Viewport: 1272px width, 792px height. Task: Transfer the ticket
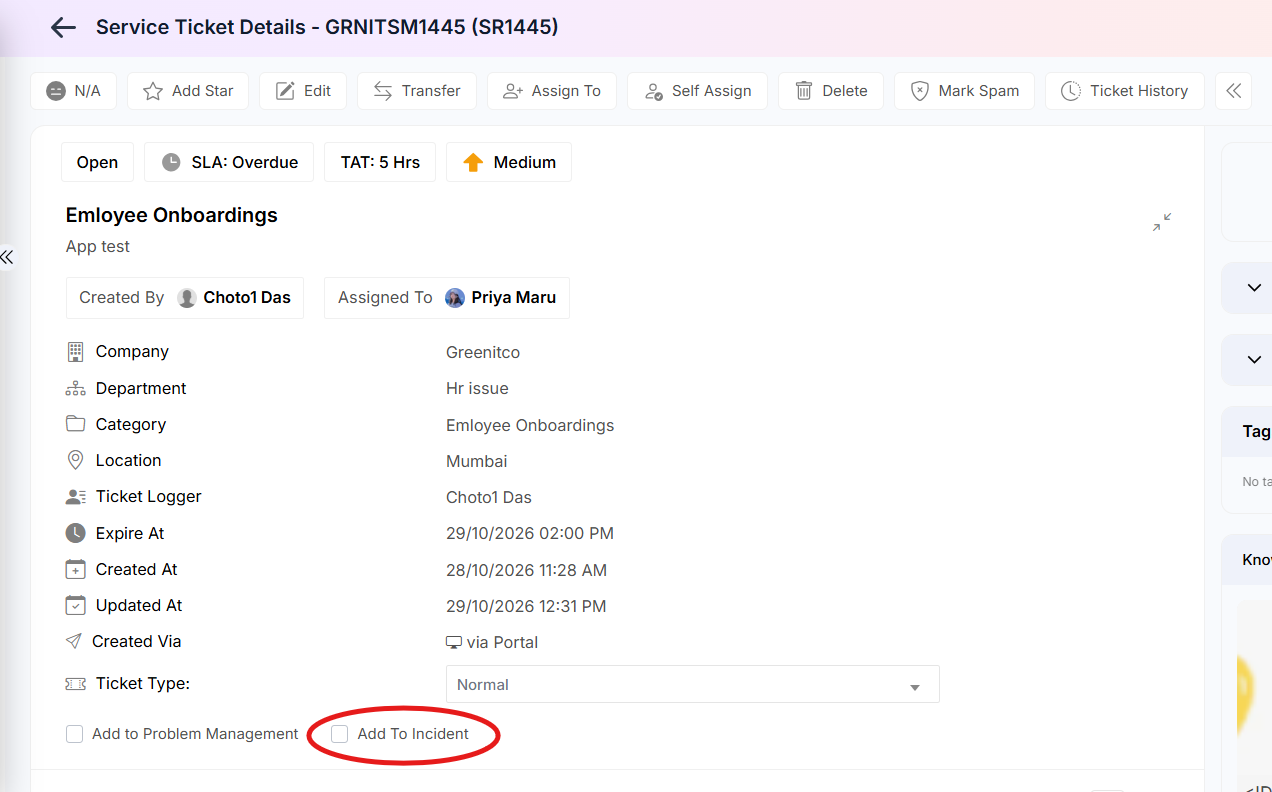417,91
